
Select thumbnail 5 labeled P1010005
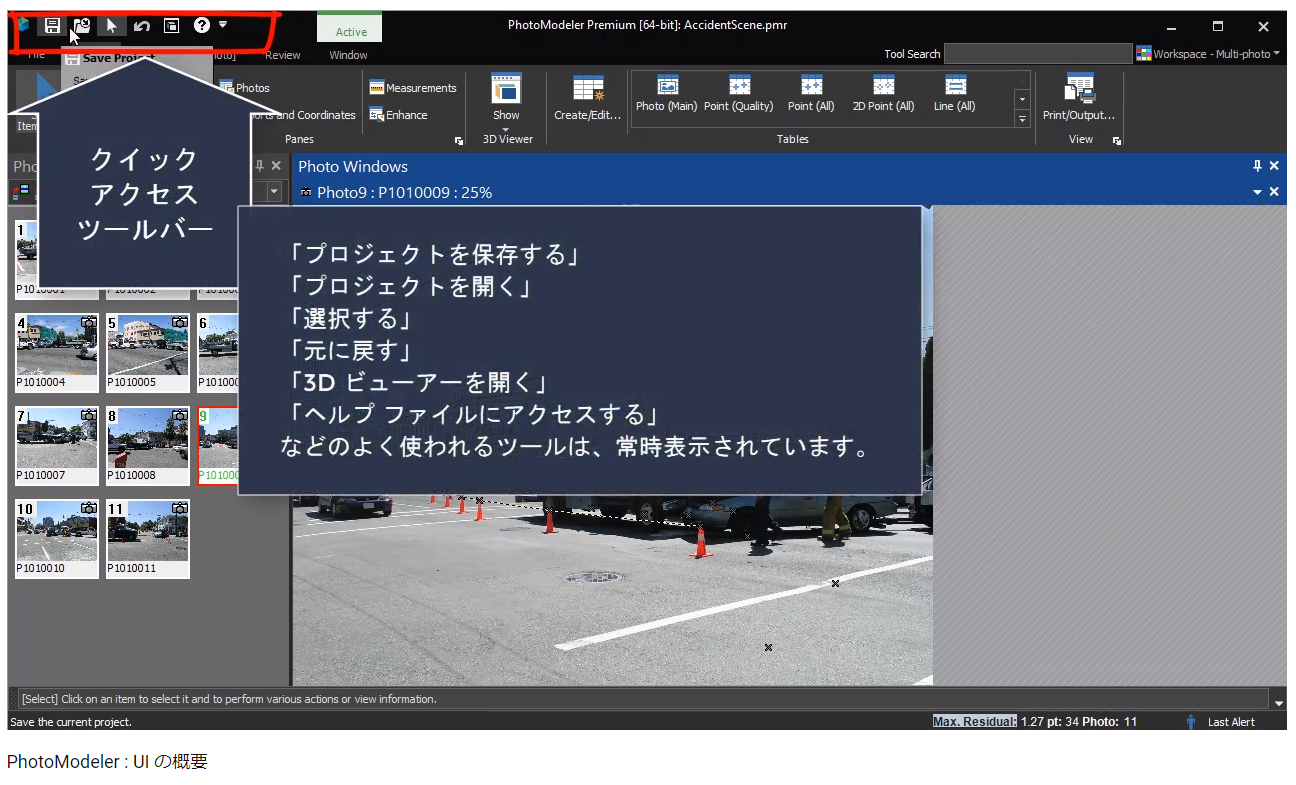point(148,353)
